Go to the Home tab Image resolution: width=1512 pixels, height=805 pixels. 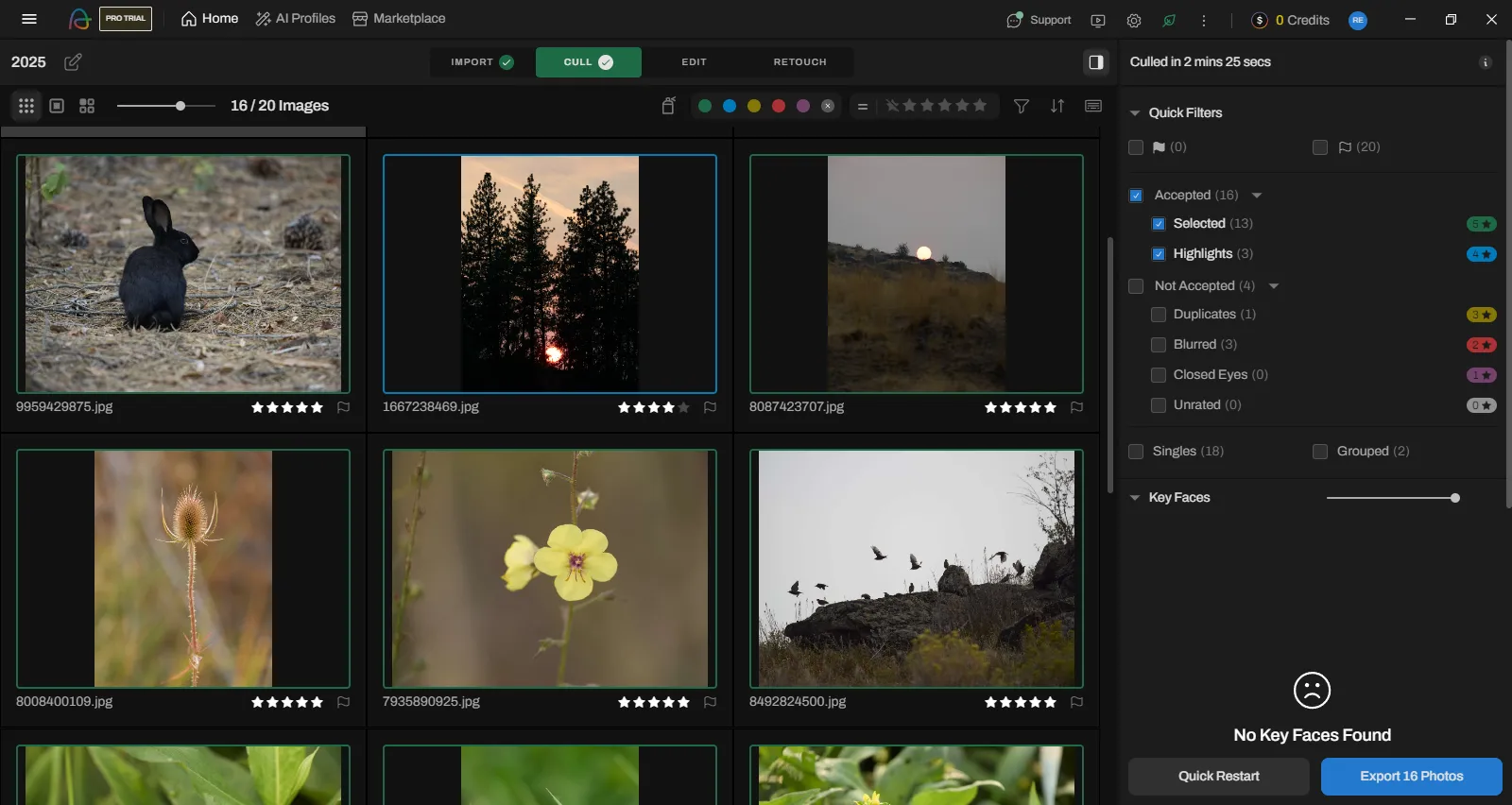coord(210,19)
